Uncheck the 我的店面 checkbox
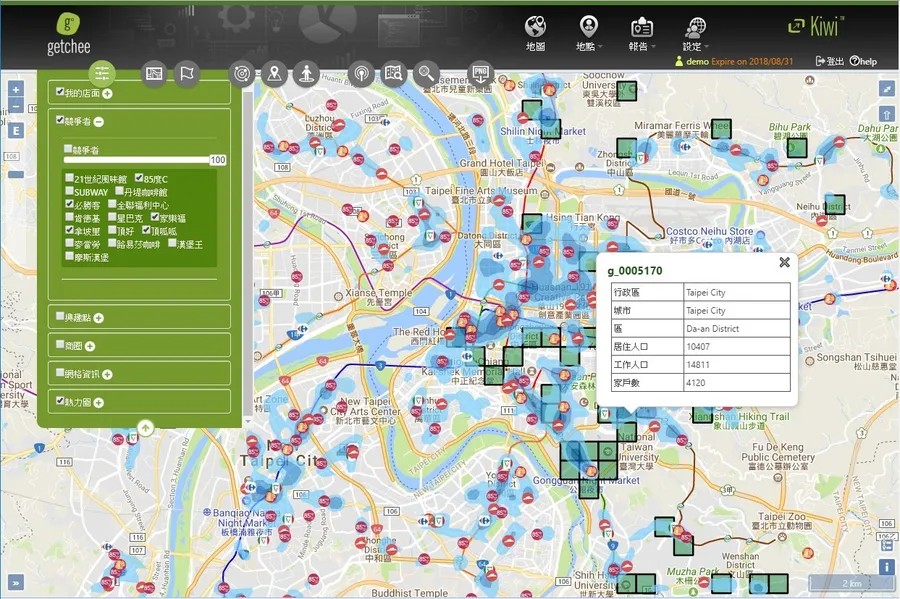 click(60, 91)
